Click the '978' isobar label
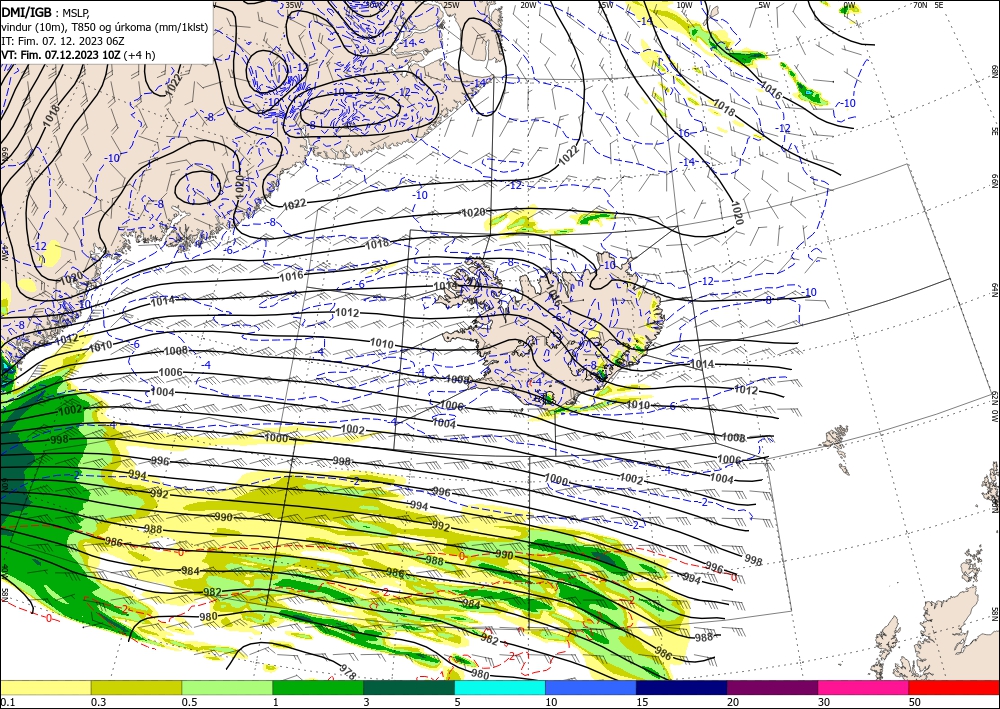Viewport: 1000px width, 709px height. pyautogui.click(x=348, y=672)
